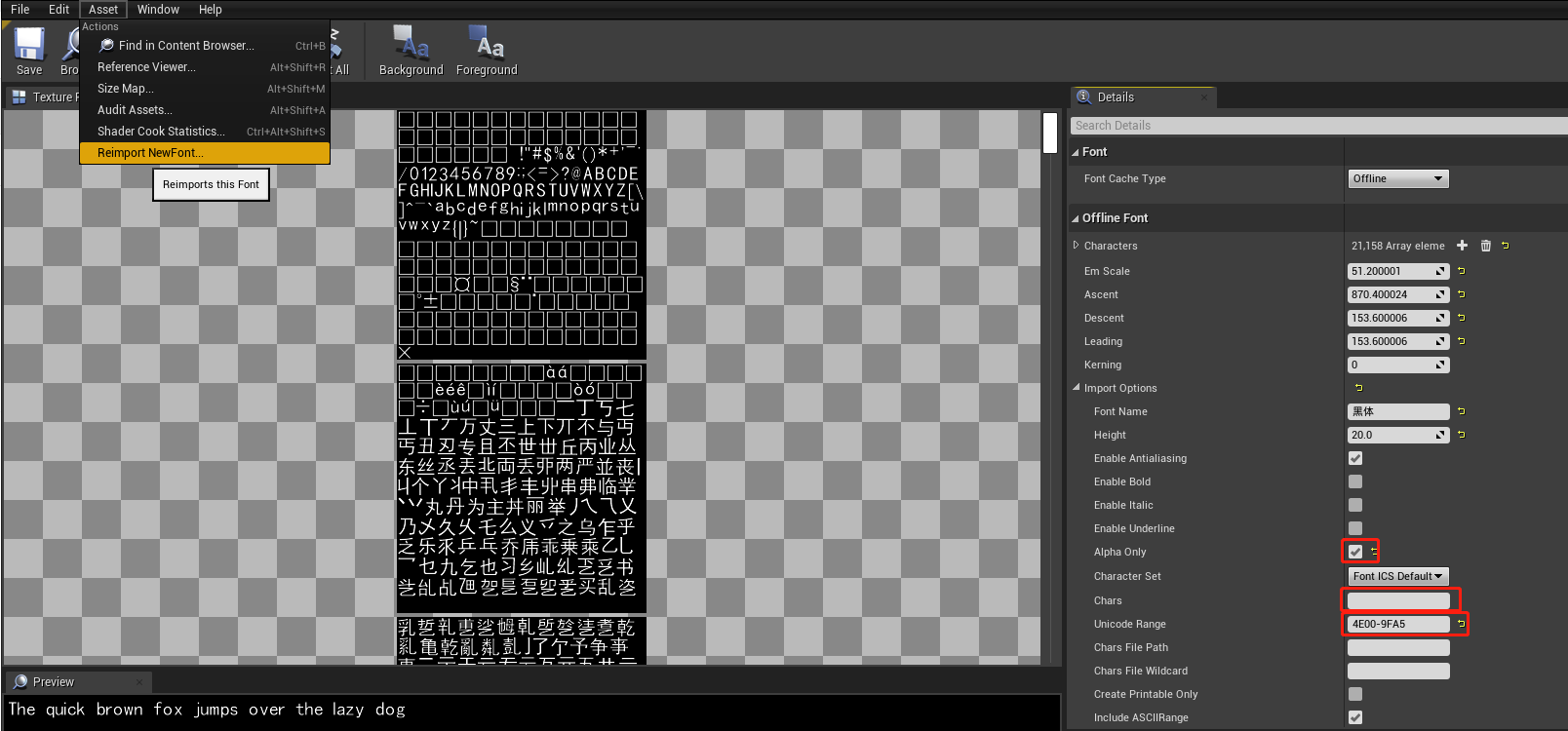Viewport: 1568px width, 731px height.
Task: Collapse the Font section
Action: (1076, 152)
